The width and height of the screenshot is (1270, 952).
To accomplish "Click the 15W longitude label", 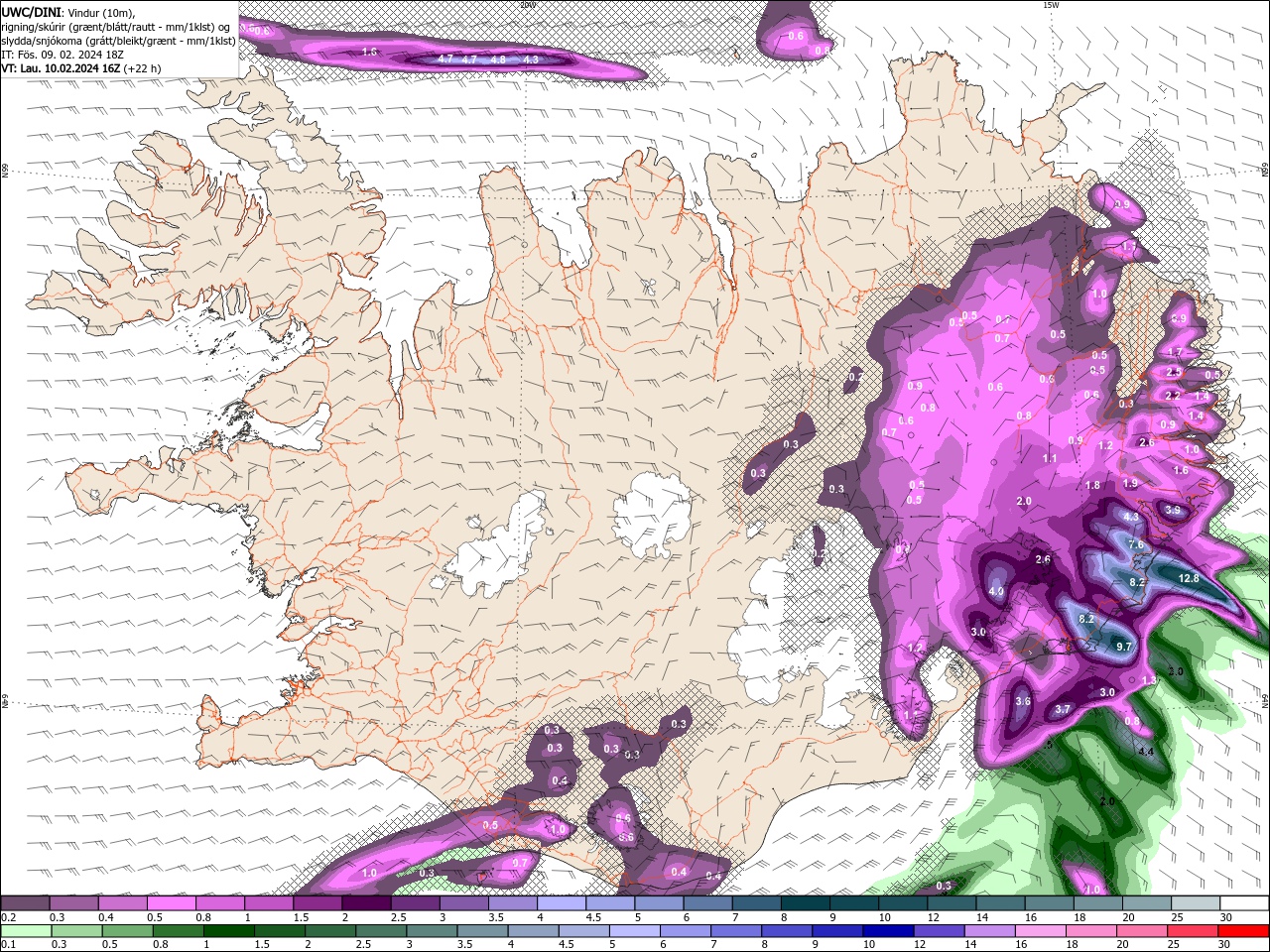I will [1050, 5].
